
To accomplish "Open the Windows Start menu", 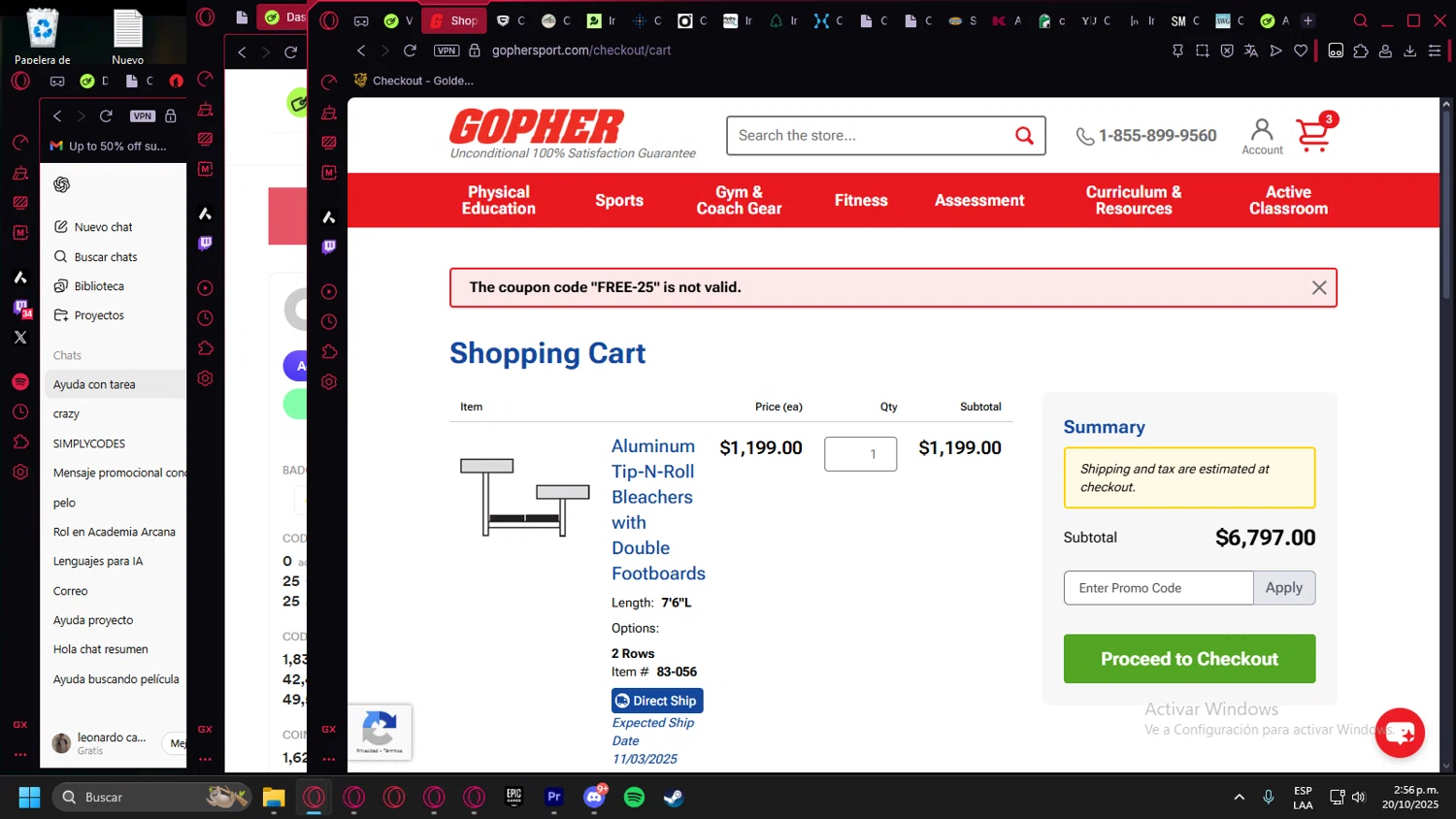I will (x=29, y=798).
